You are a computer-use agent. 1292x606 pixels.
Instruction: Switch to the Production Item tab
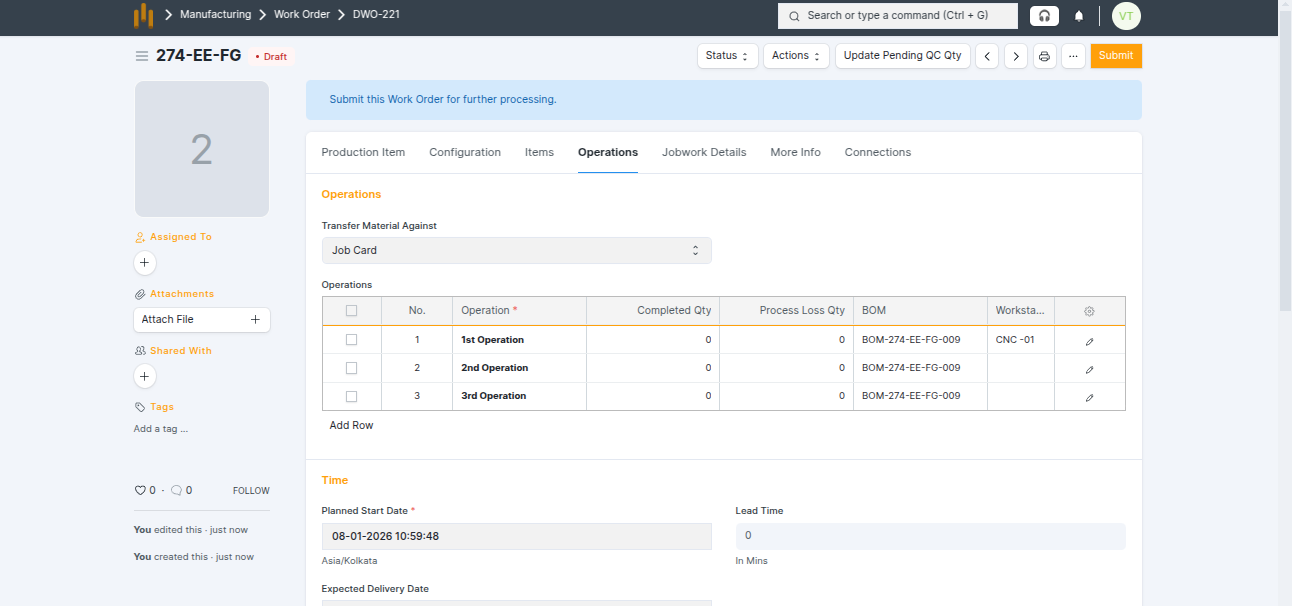click(363, 153)
